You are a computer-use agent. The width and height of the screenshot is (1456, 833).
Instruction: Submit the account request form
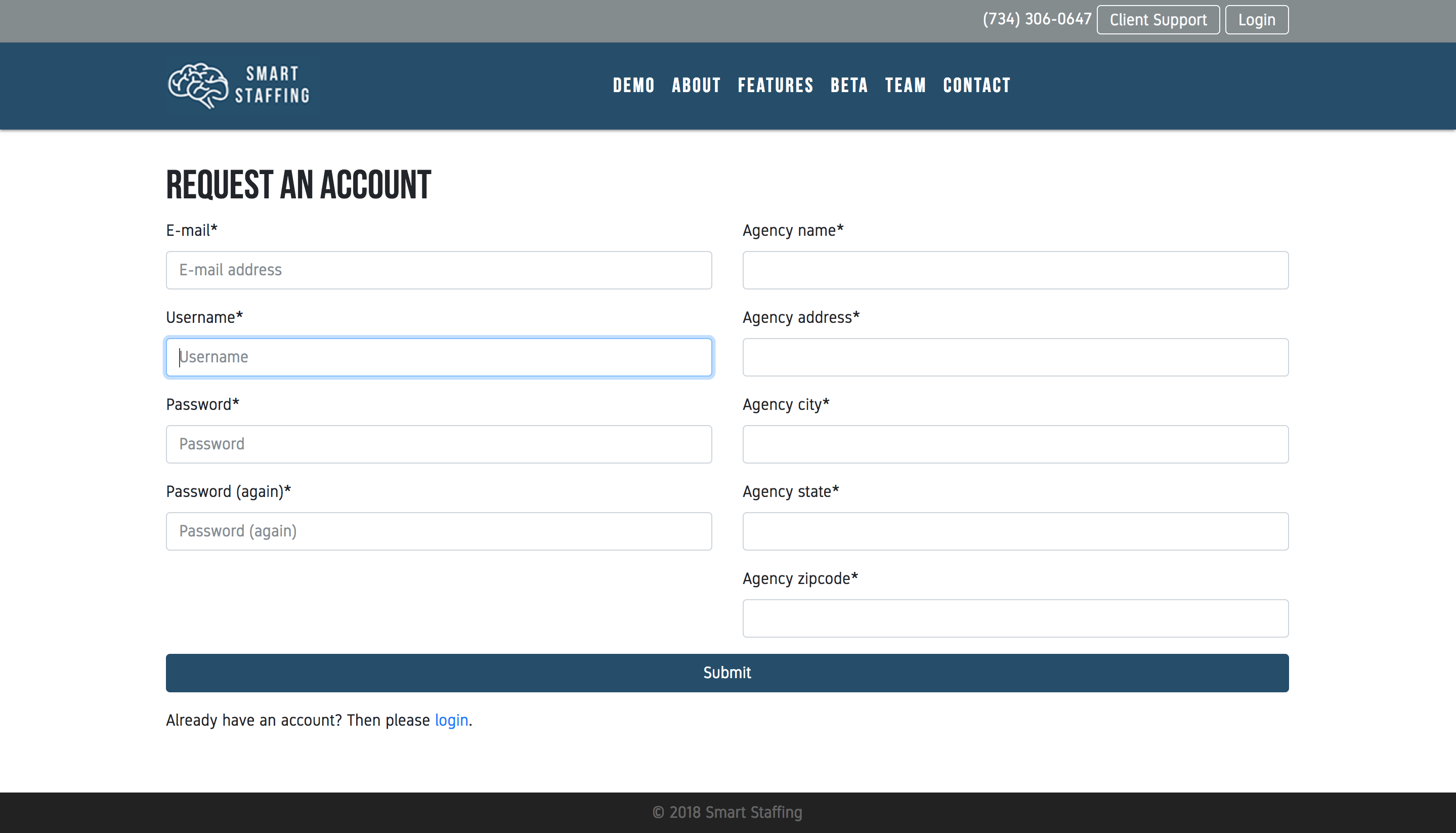[727, 673]
